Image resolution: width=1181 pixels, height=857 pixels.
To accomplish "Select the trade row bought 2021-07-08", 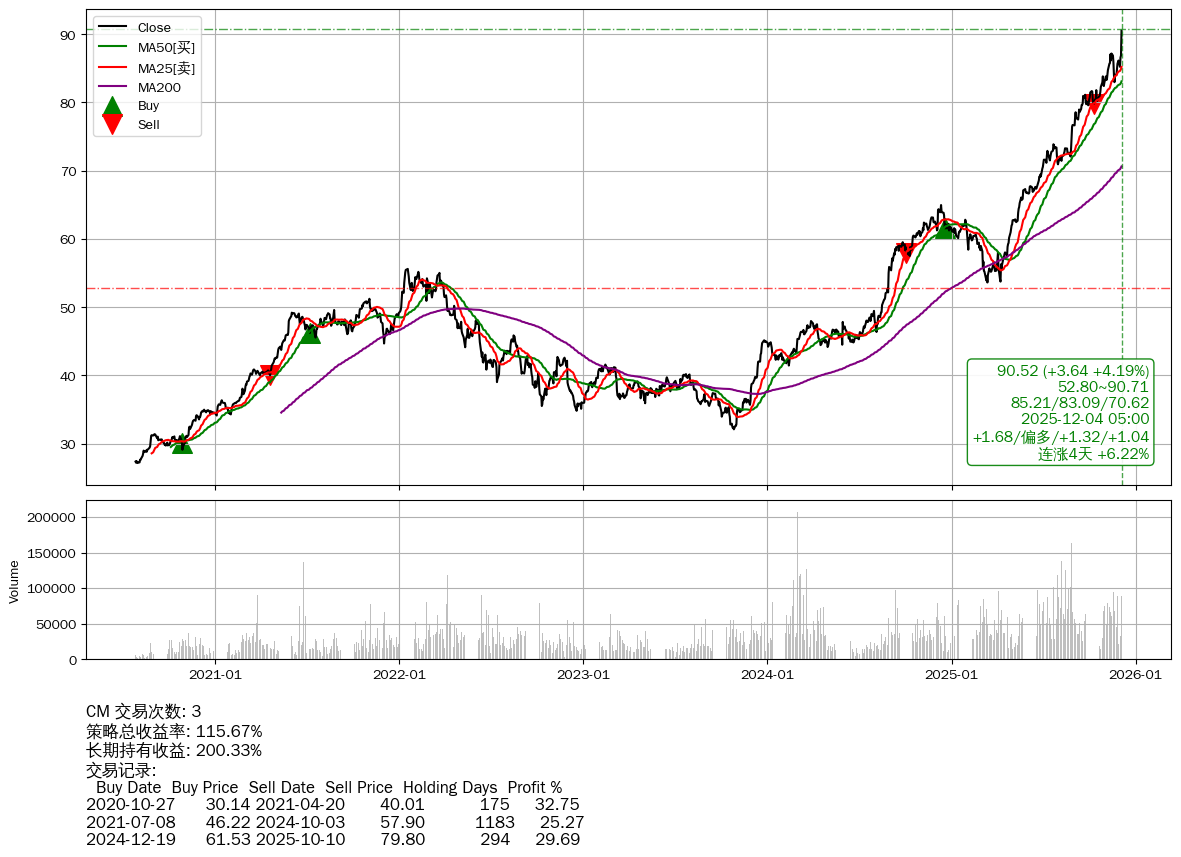I will tap(335, 823).
